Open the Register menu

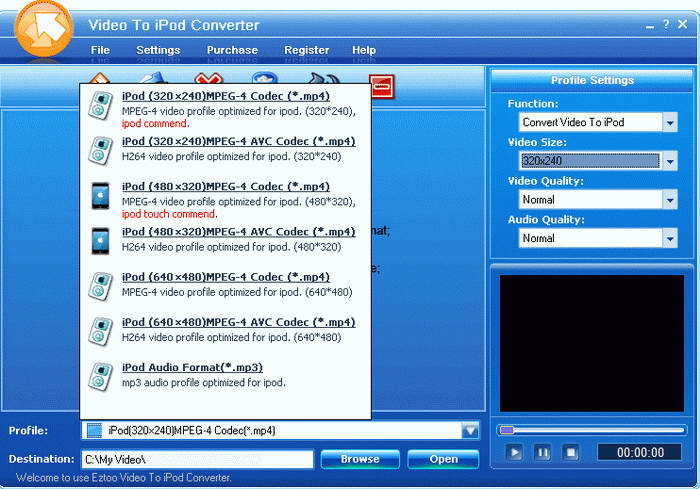tap(307, 50)
